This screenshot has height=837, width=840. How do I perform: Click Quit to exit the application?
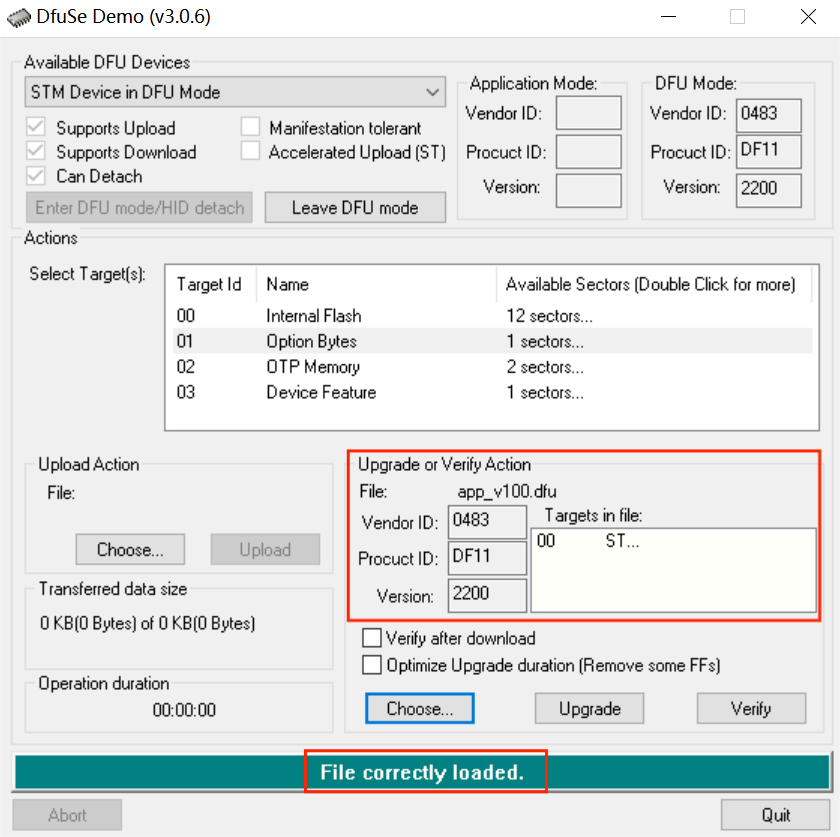tap(775, 815)
